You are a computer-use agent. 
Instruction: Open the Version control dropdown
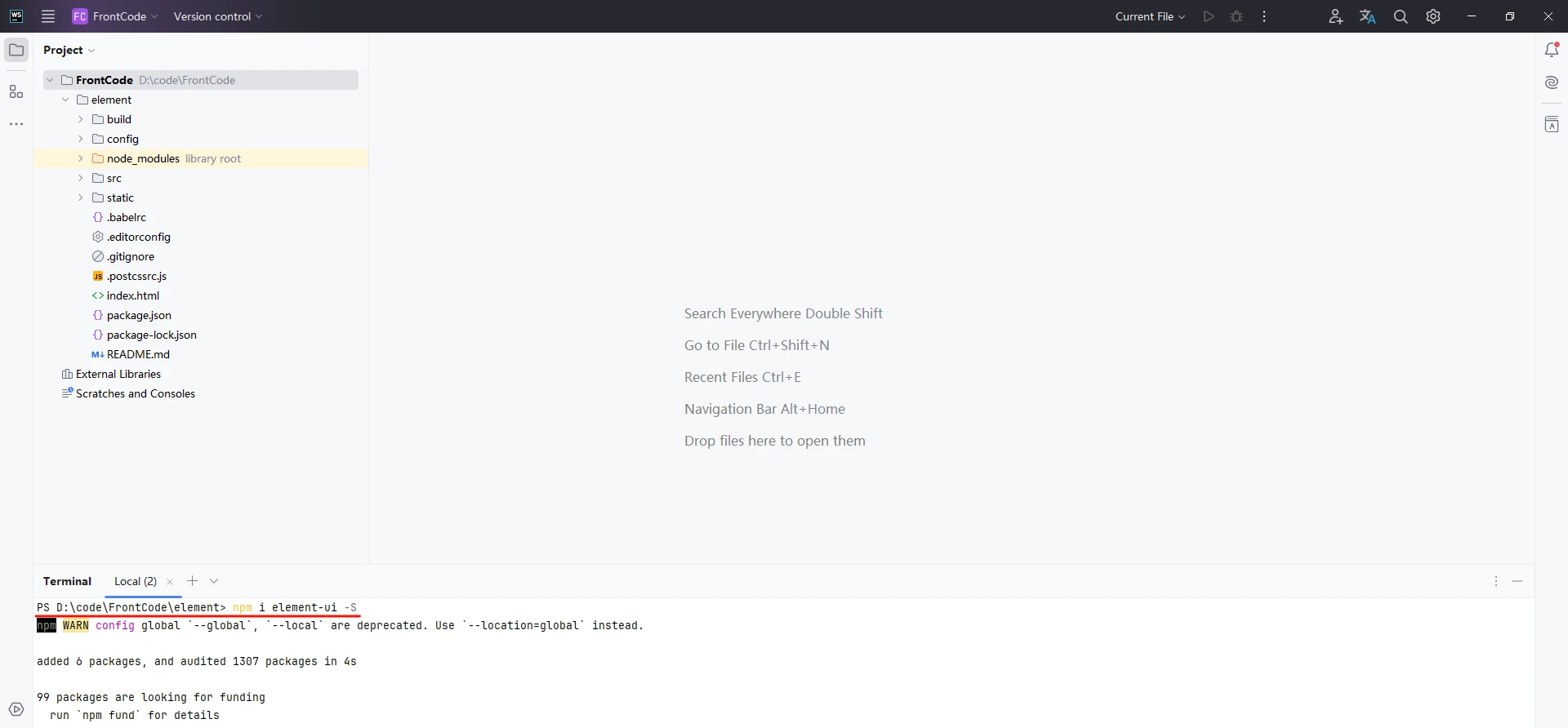[x=217, y=16]
